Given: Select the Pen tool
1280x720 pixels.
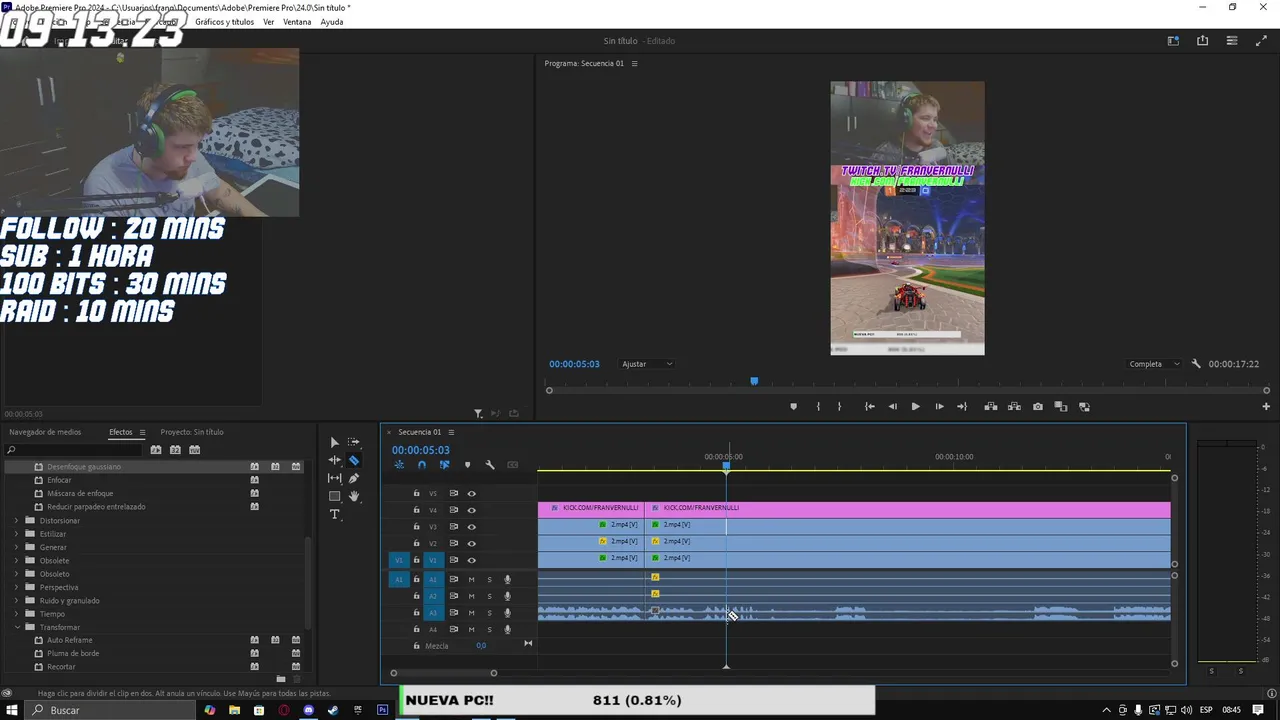Looking at the screenshot, I should [354, 478].
